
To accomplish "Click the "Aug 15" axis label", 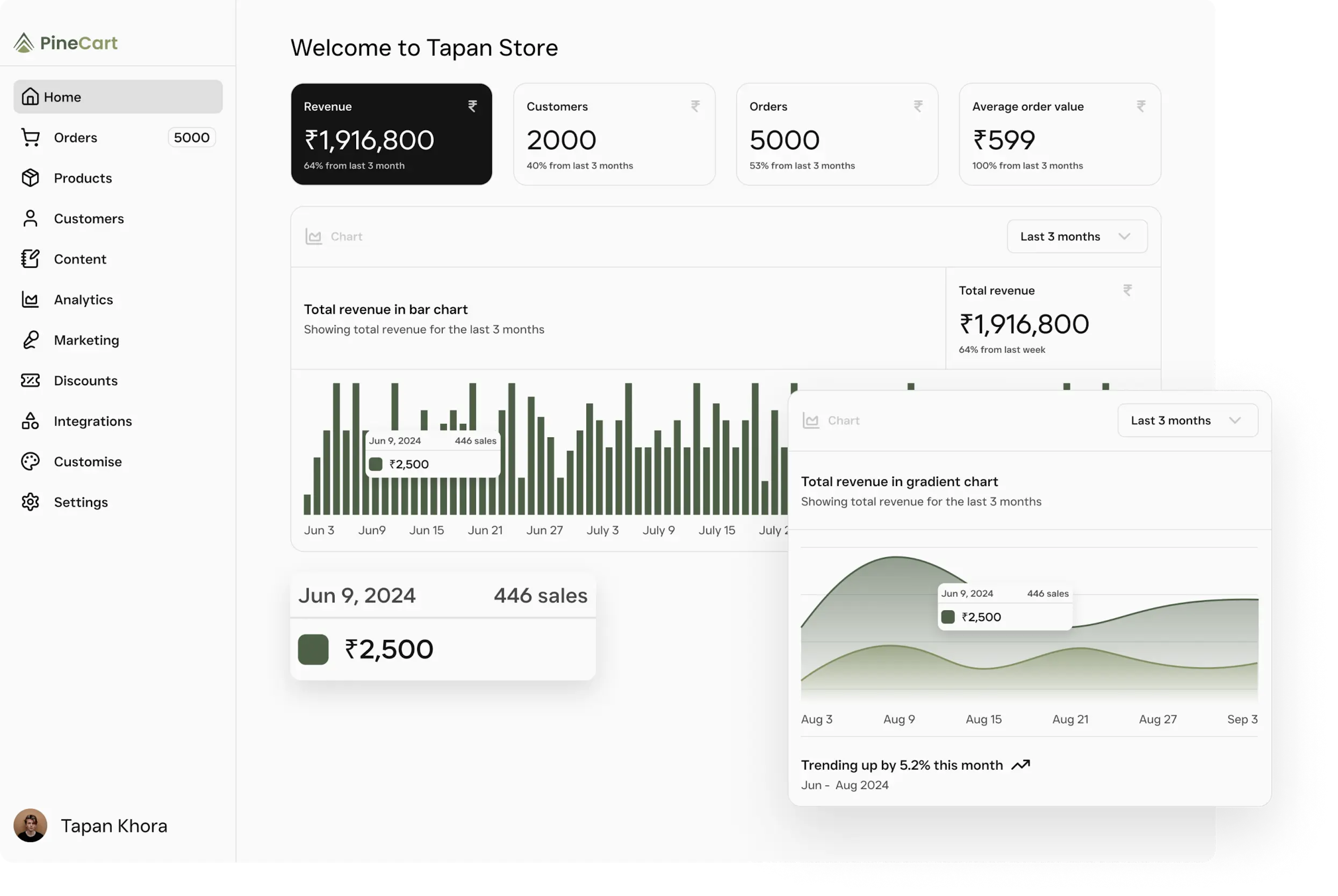I will coord(984,719).
